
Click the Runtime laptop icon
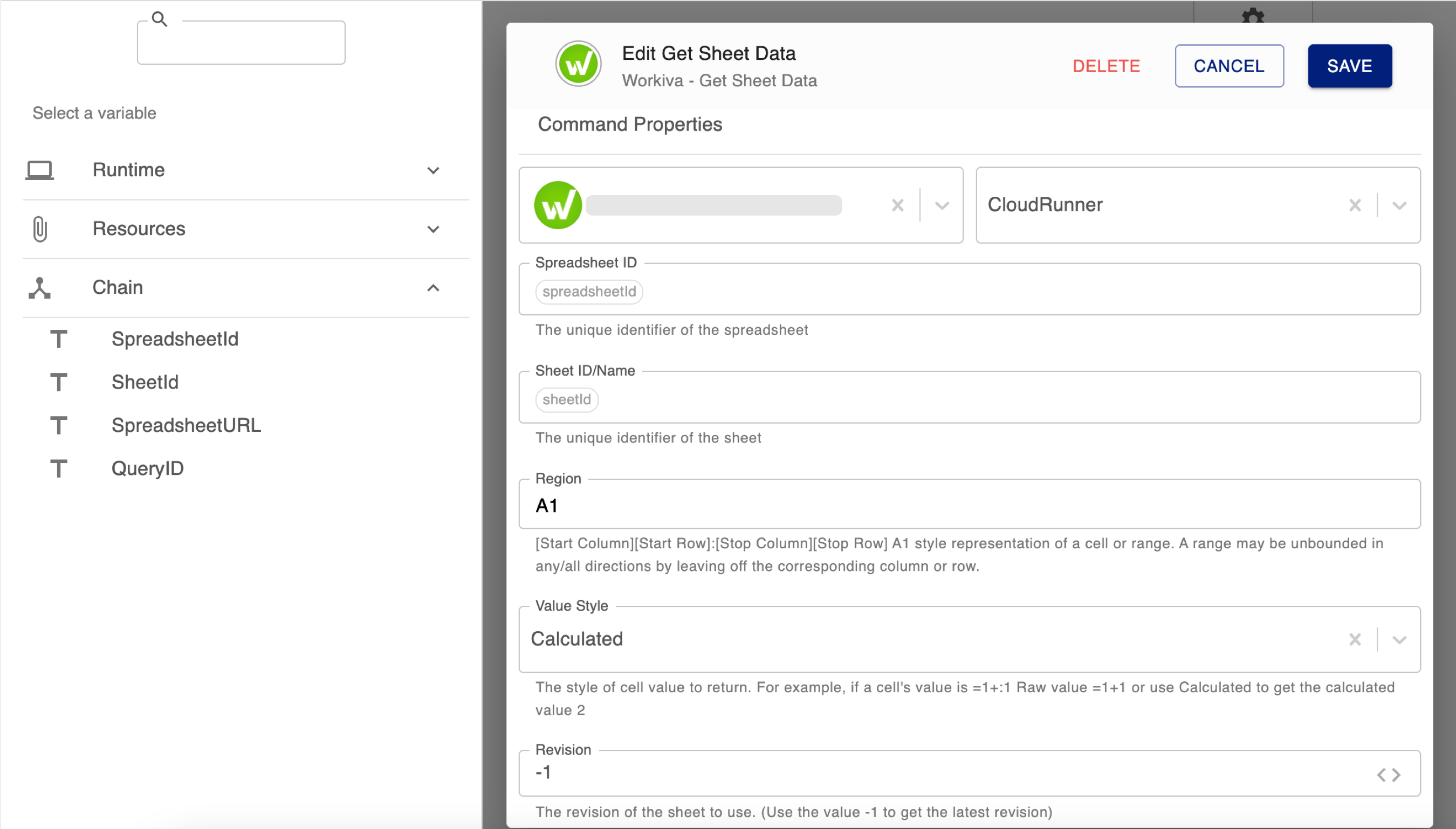(x=39, y=170)
